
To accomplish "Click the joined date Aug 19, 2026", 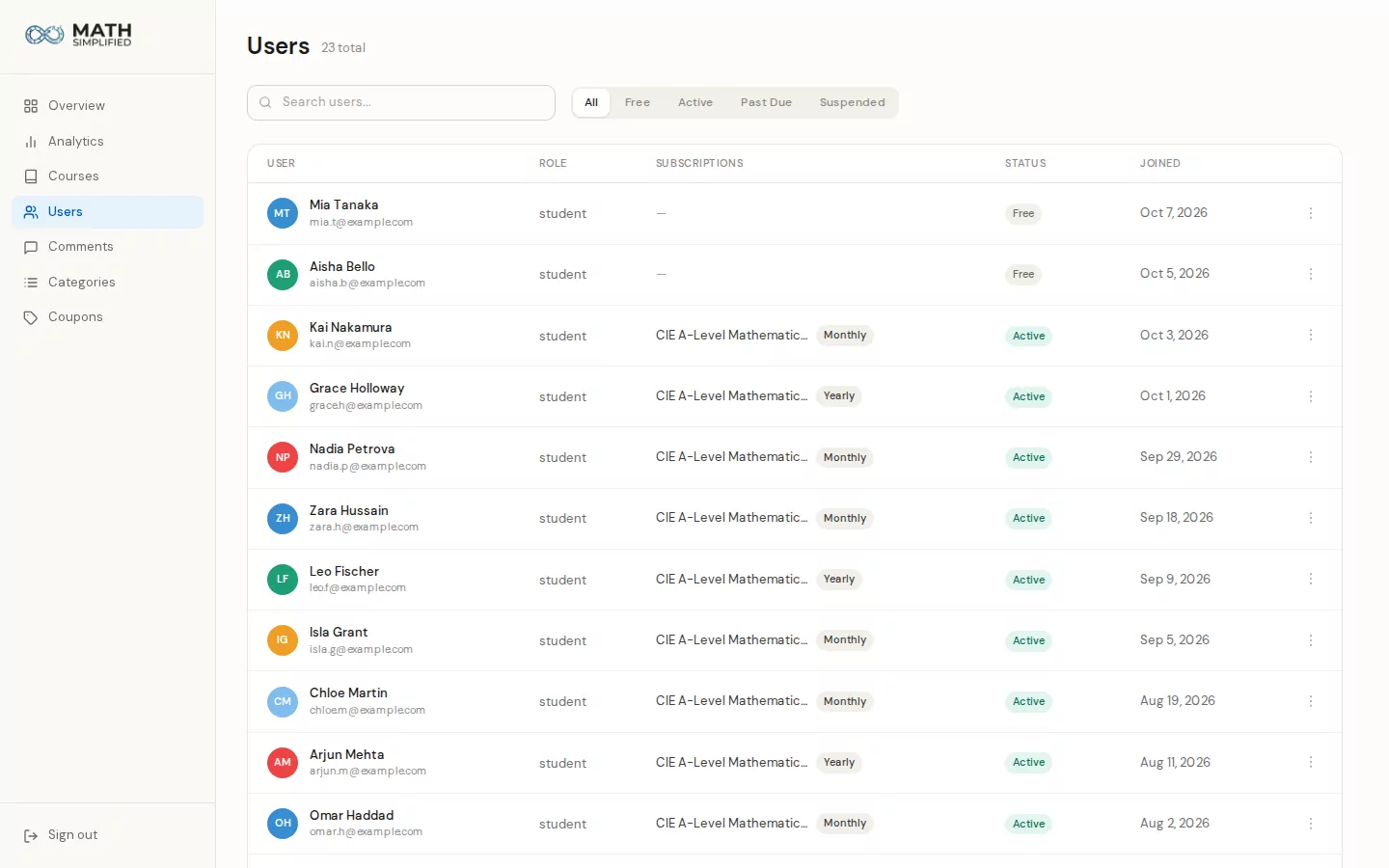I will pyautogui.click(x=1178, y=701).
